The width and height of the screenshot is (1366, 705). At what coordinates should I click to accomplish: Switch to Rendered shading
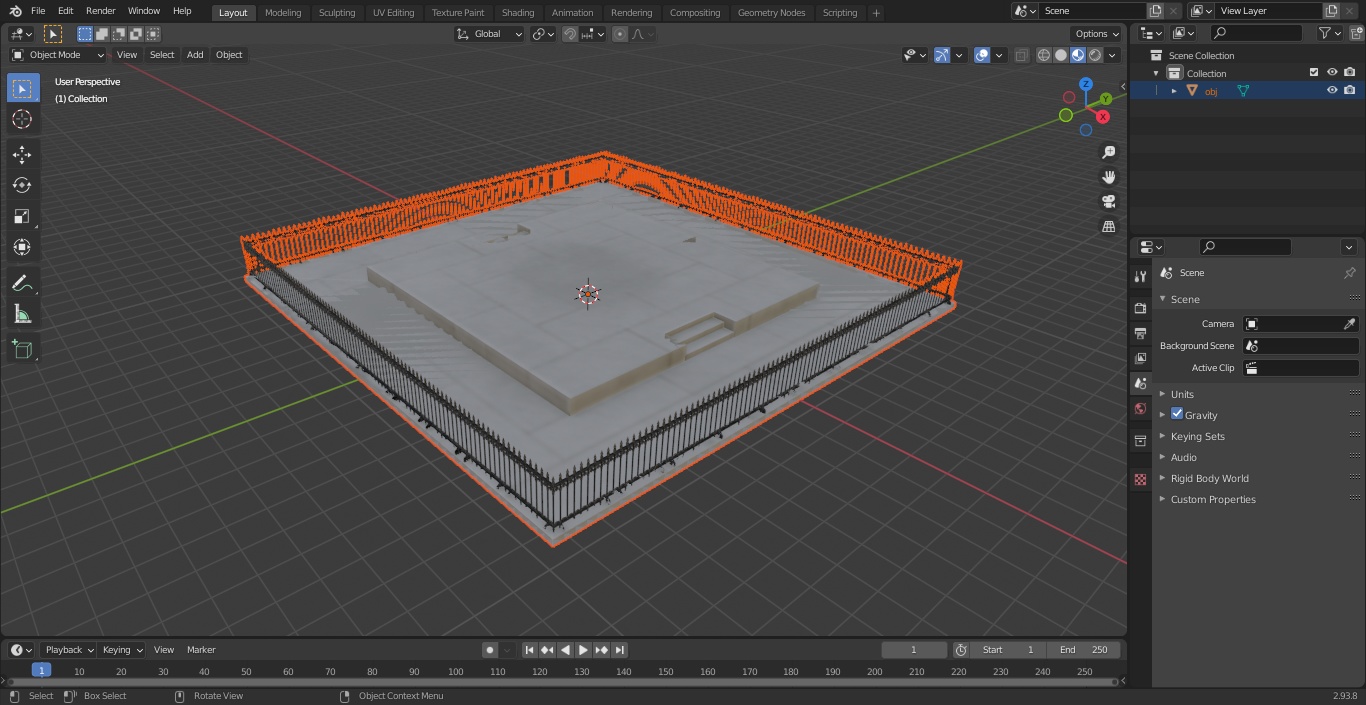1095,55
